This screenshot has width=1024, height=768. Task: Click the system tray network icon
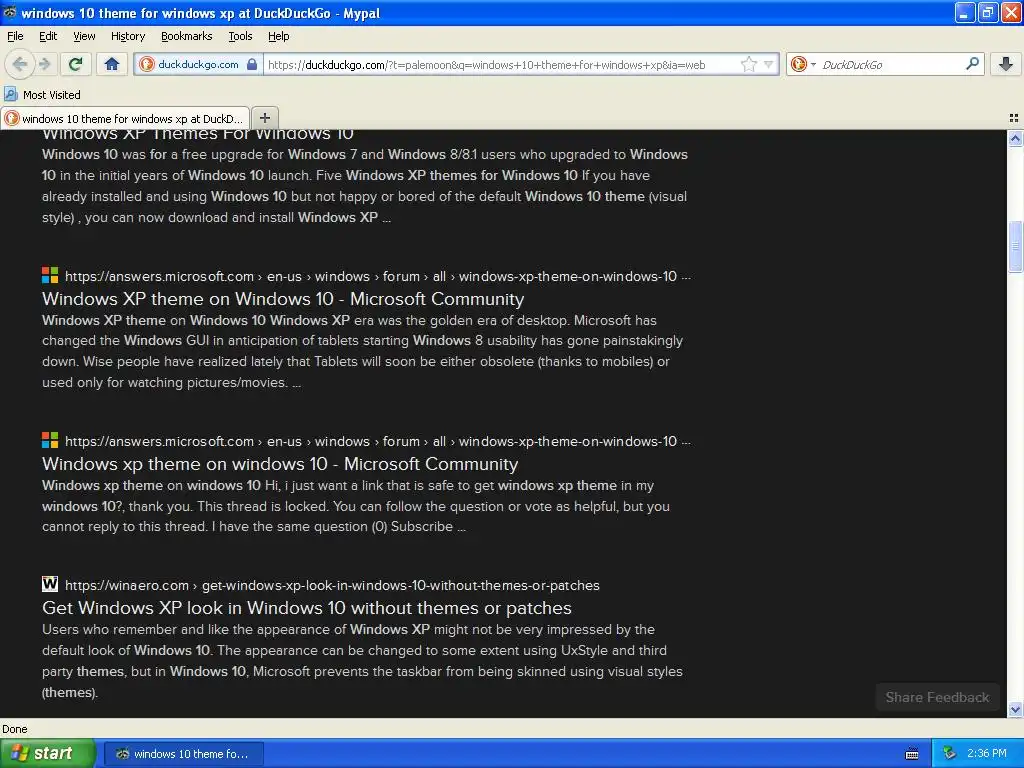pos(950,753)
